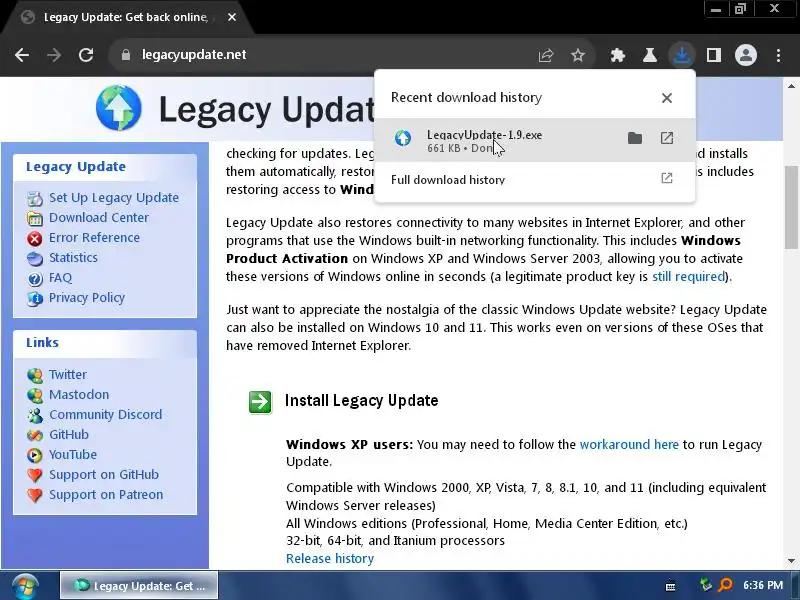This screenshot has width=800, height=600.
Task: Show LegacyUpdate-1.9.exe in folder
Action: click(x=635, y=138)
